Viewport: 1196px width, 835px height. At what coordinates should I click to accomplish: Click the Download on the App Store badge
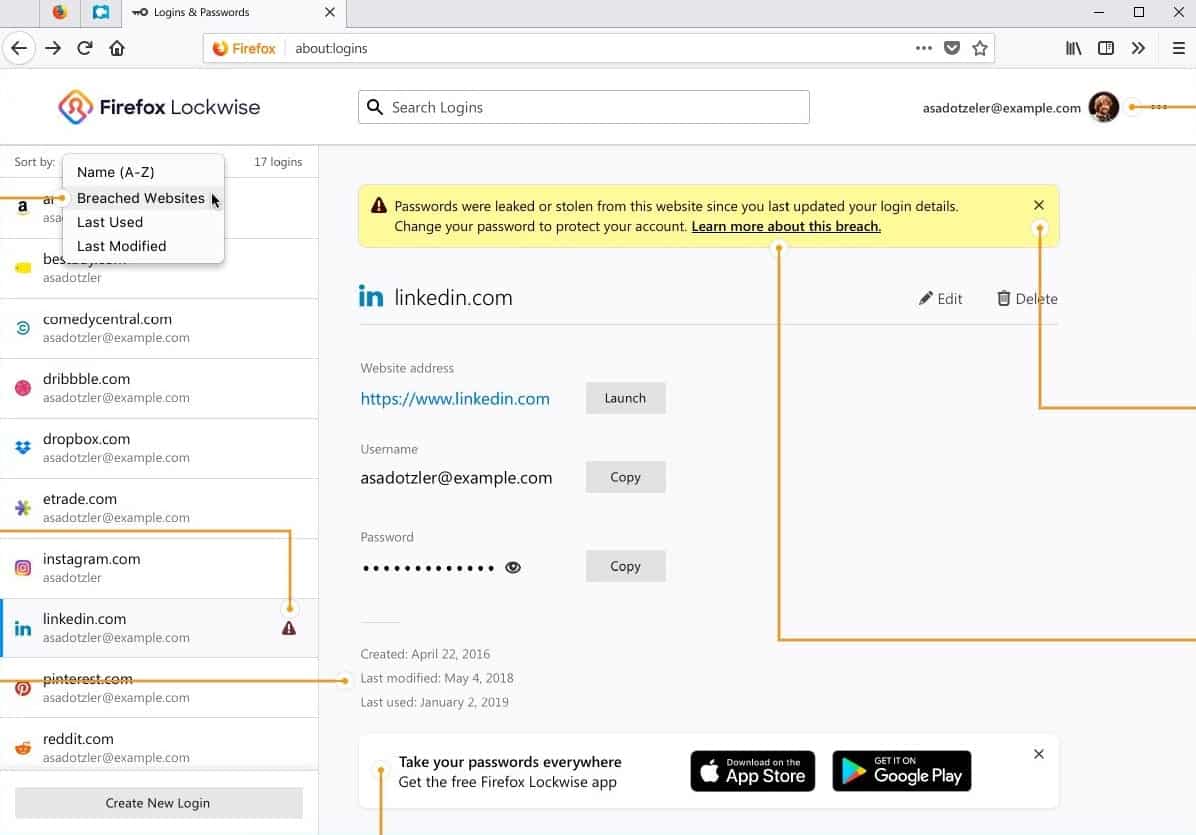click(x=753, y=771)
